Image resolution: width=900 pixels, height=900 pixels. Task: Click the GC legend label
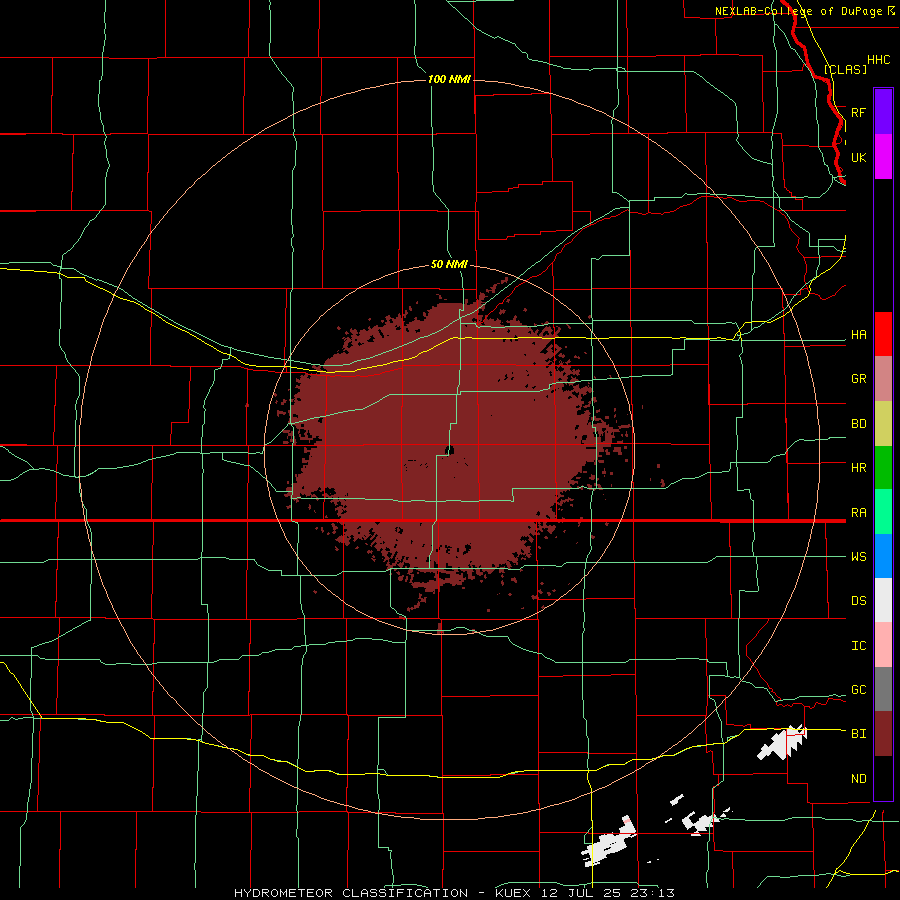(x=858, y=690)
